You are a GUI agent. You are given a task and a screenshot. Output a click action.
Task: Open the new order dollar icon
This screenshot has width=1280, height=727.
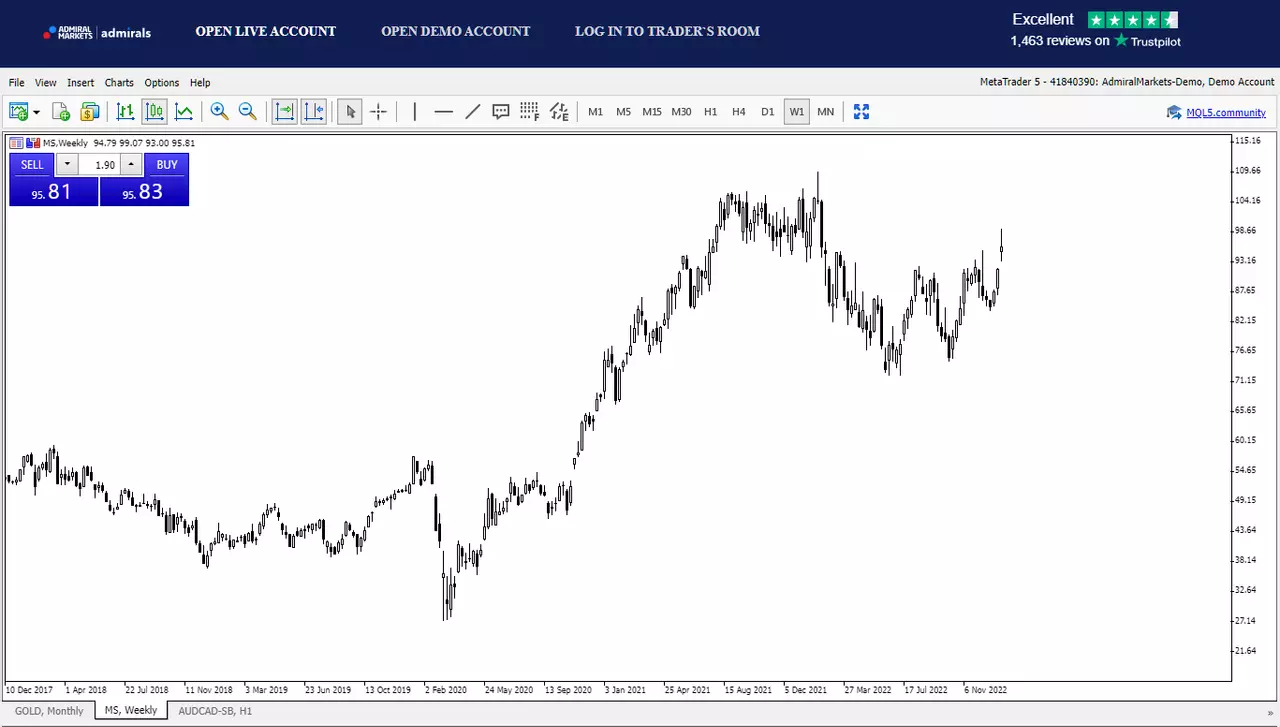[90, 112]
